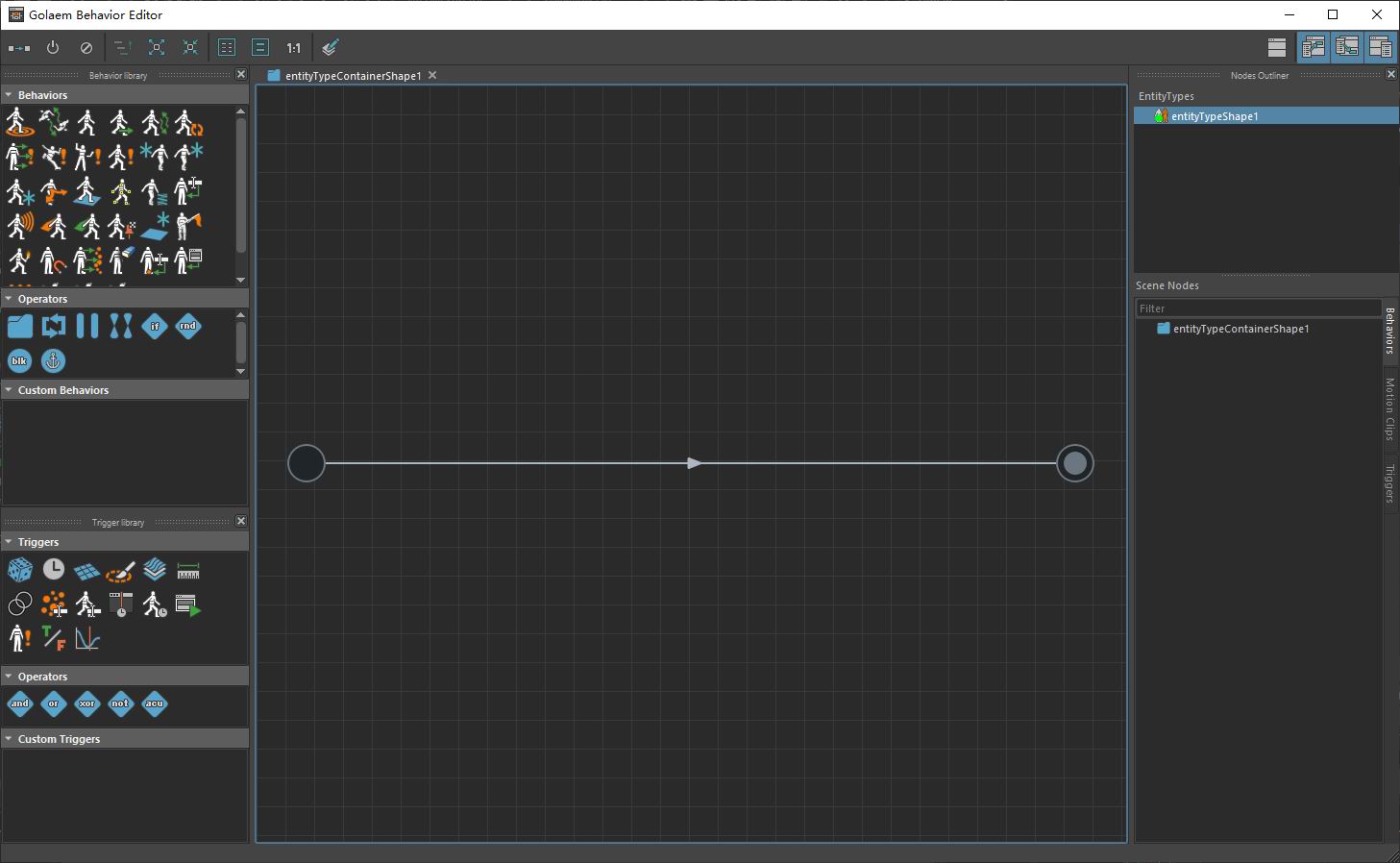Select the 'not' trigger operator

[x=120, y=703]
